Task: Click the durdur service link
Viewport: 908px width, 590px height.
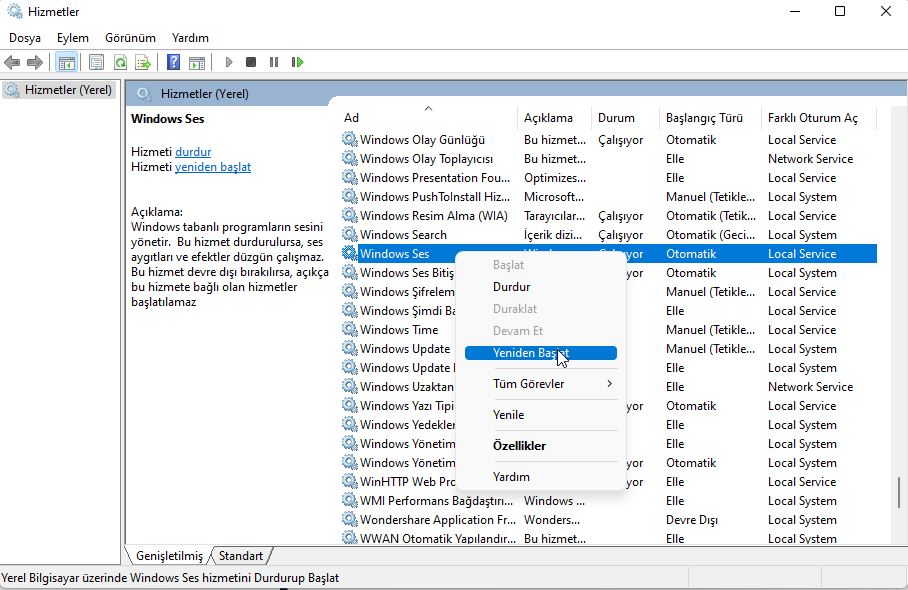Action: coord(193,152)
